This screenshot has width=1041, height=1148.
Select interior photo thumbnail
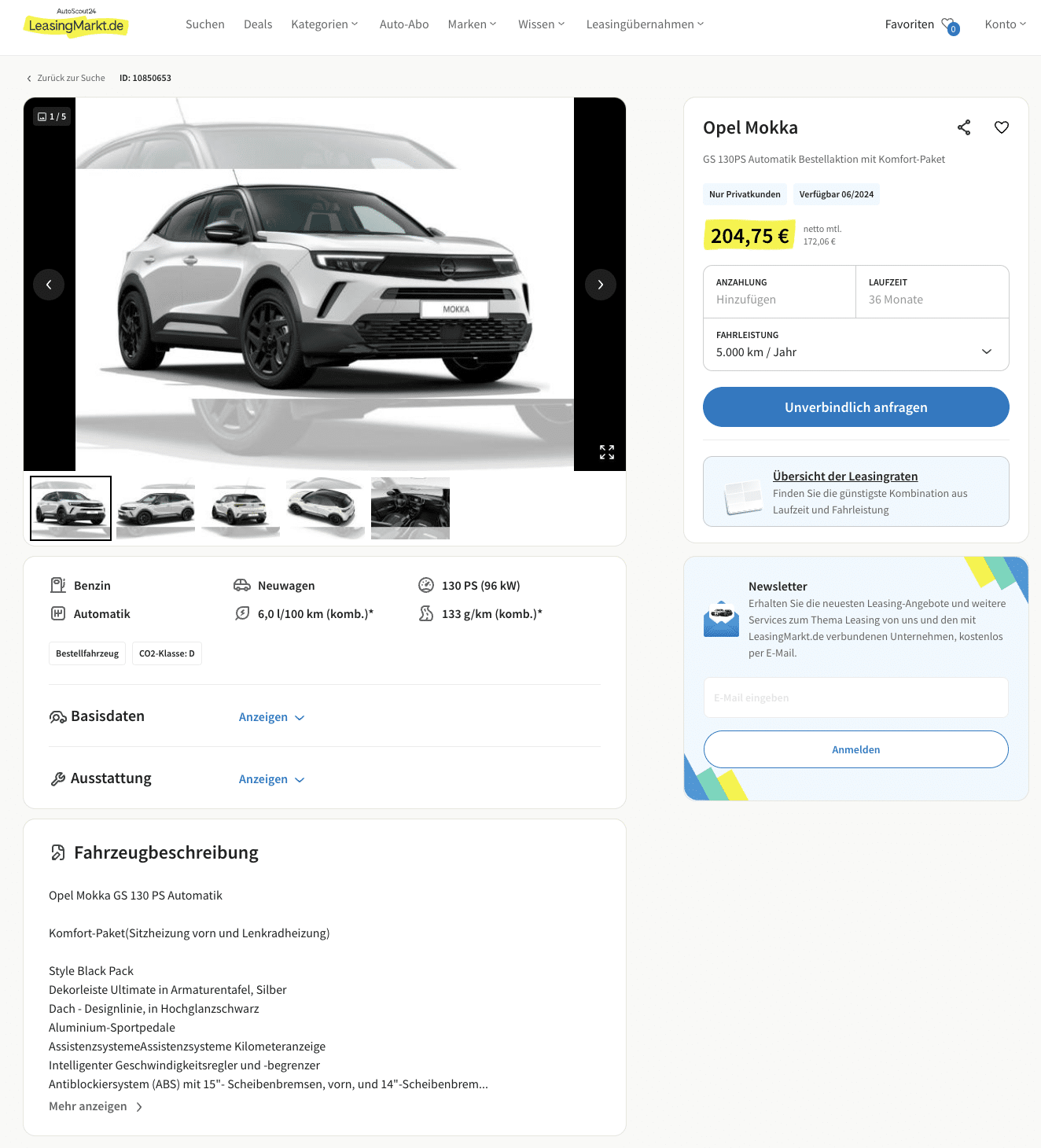tap(410, 509)
